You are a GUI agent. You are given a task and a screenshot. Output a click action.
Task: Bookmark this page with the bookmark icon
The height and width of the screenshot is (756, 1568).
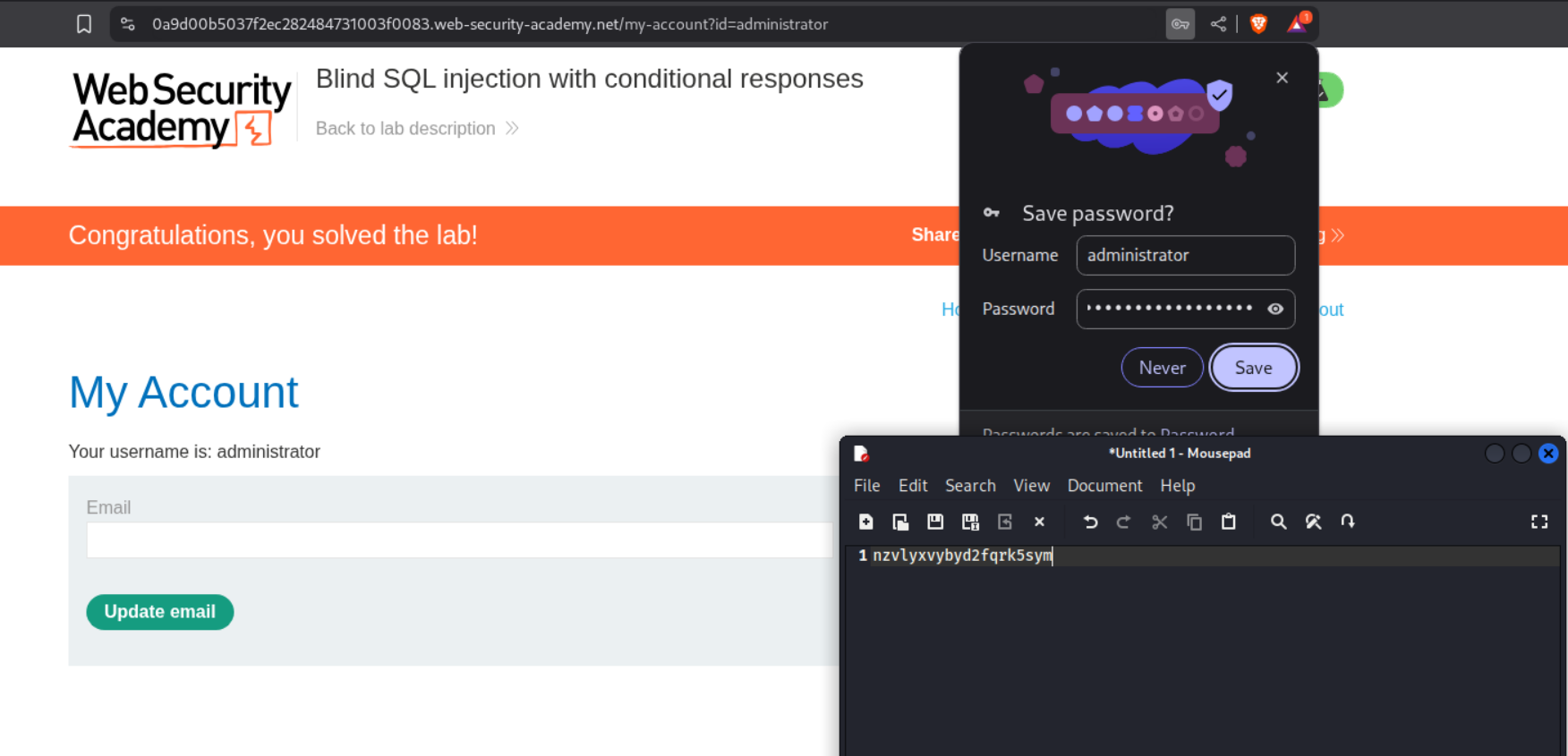coord(84,24)
